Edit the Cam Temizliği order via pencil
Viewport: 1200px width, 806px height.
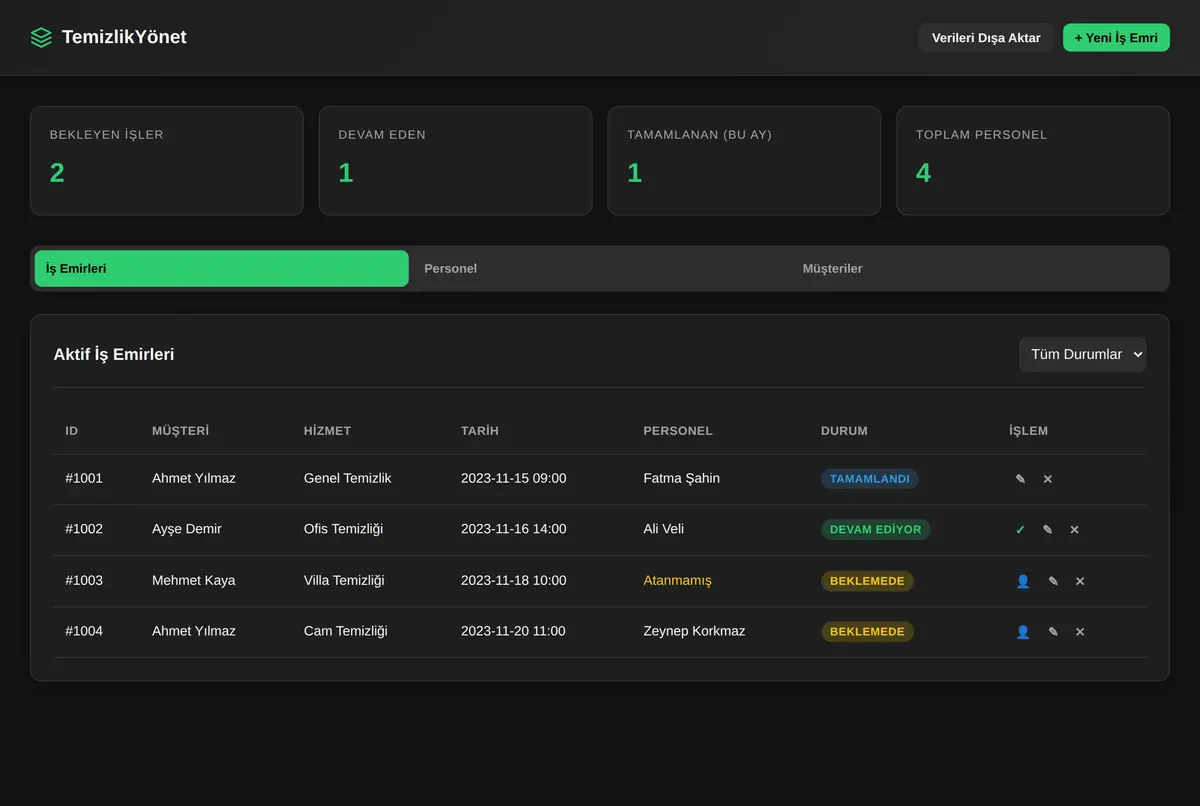pos(1053,632)
